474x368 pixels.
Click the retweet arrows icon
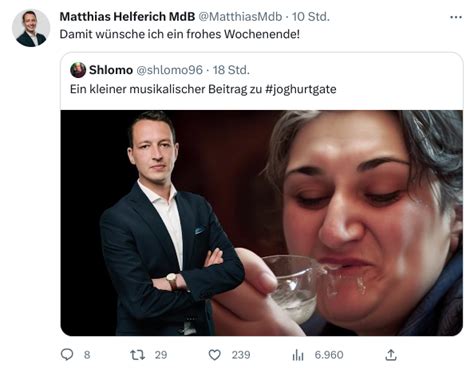pos(137,355)
